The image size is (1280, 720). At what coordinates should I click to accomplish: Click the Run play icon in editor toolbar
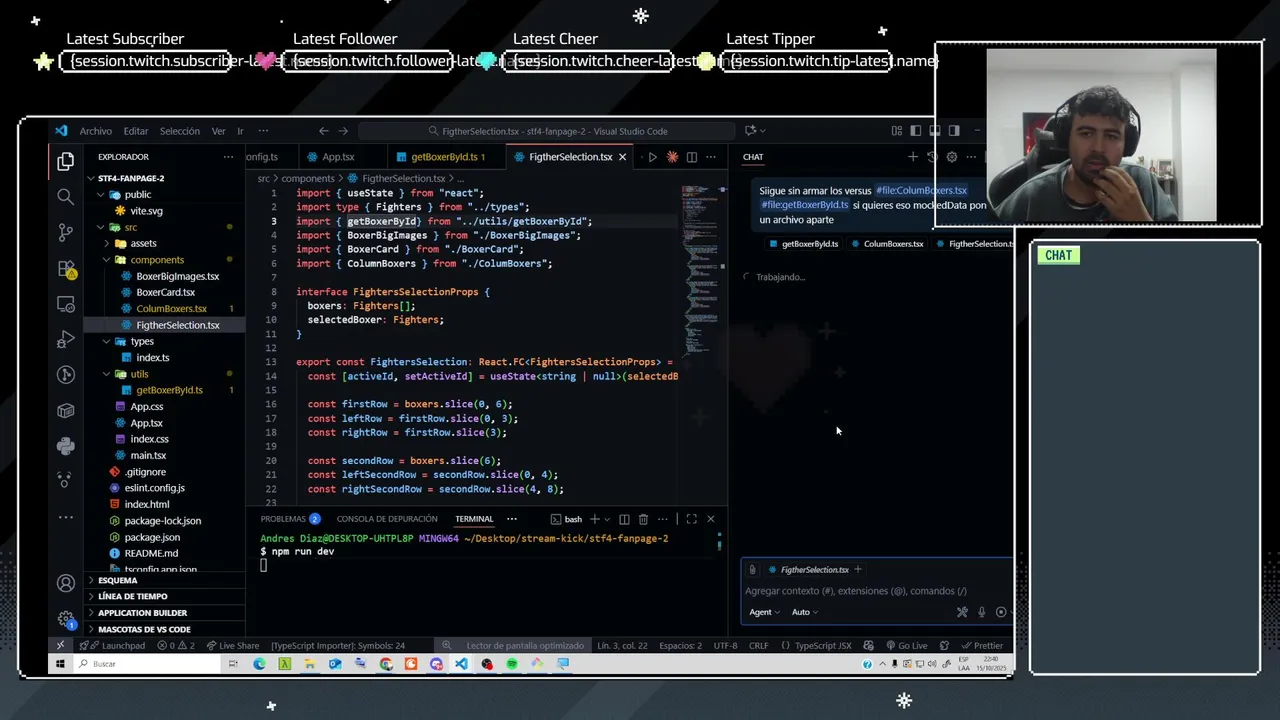(653, 157)
